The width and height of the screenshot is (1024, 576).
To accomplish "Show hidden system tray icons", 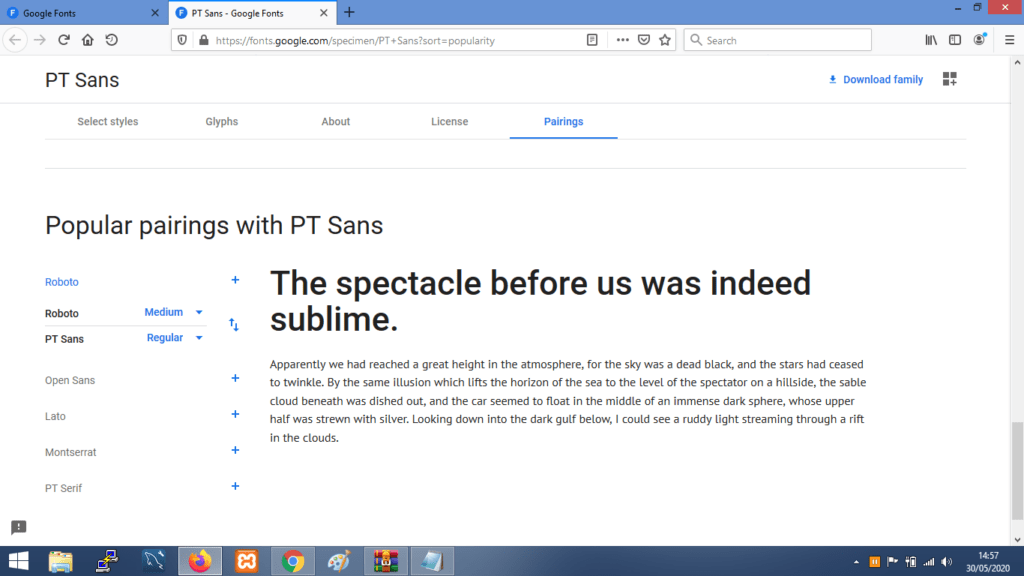I will point(856,562).
